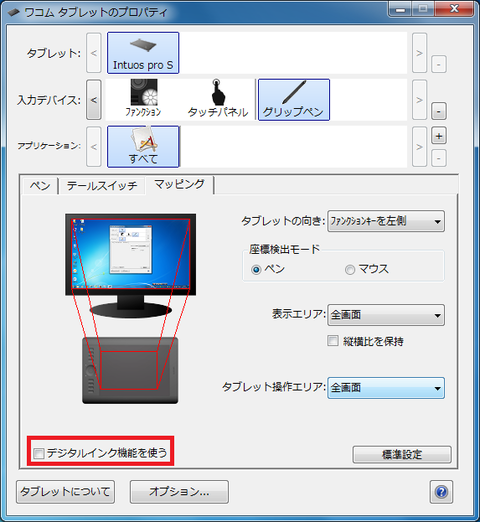
Task: Switch to the テールスイッチ tab
Action: tap(102, 186)
